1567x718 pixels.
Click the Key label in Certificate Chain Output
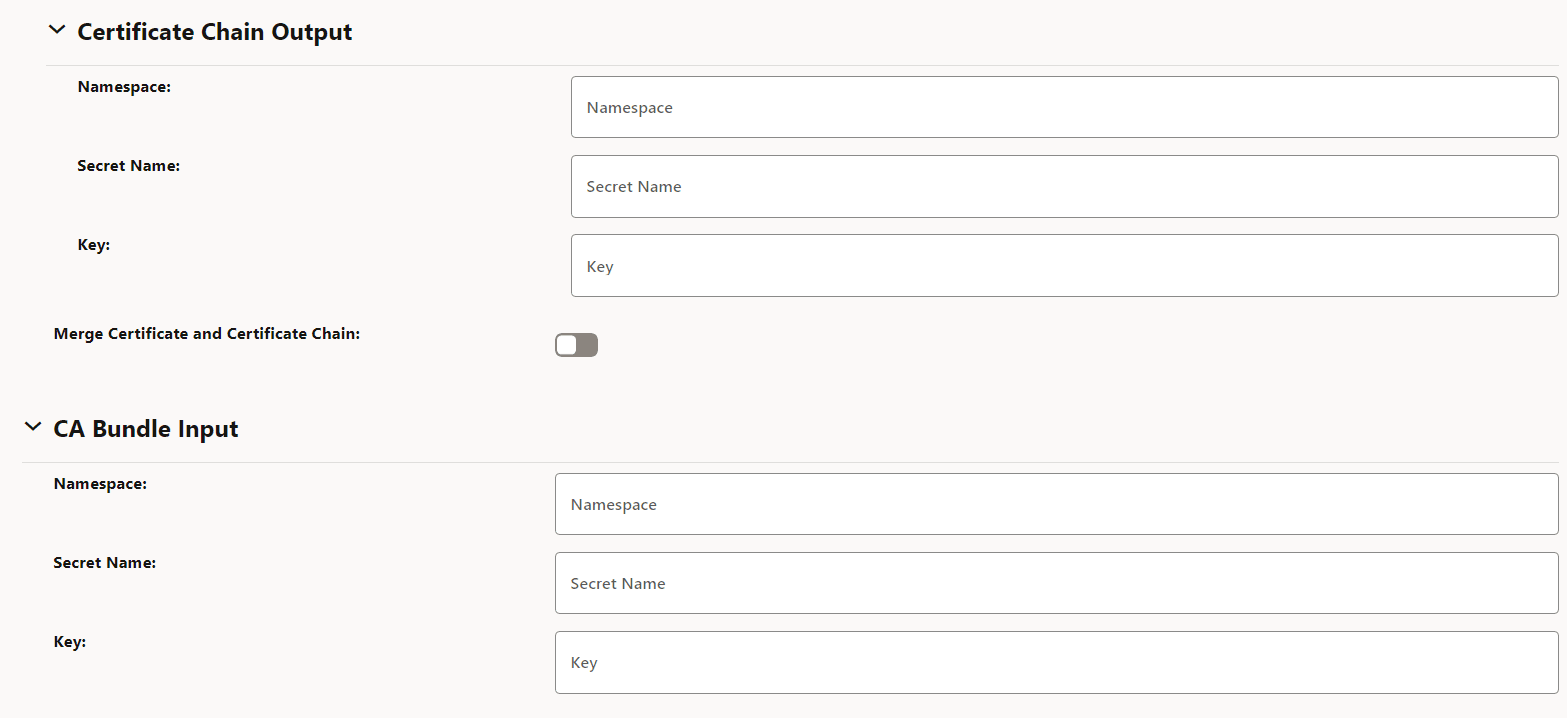tap(93, 244)
